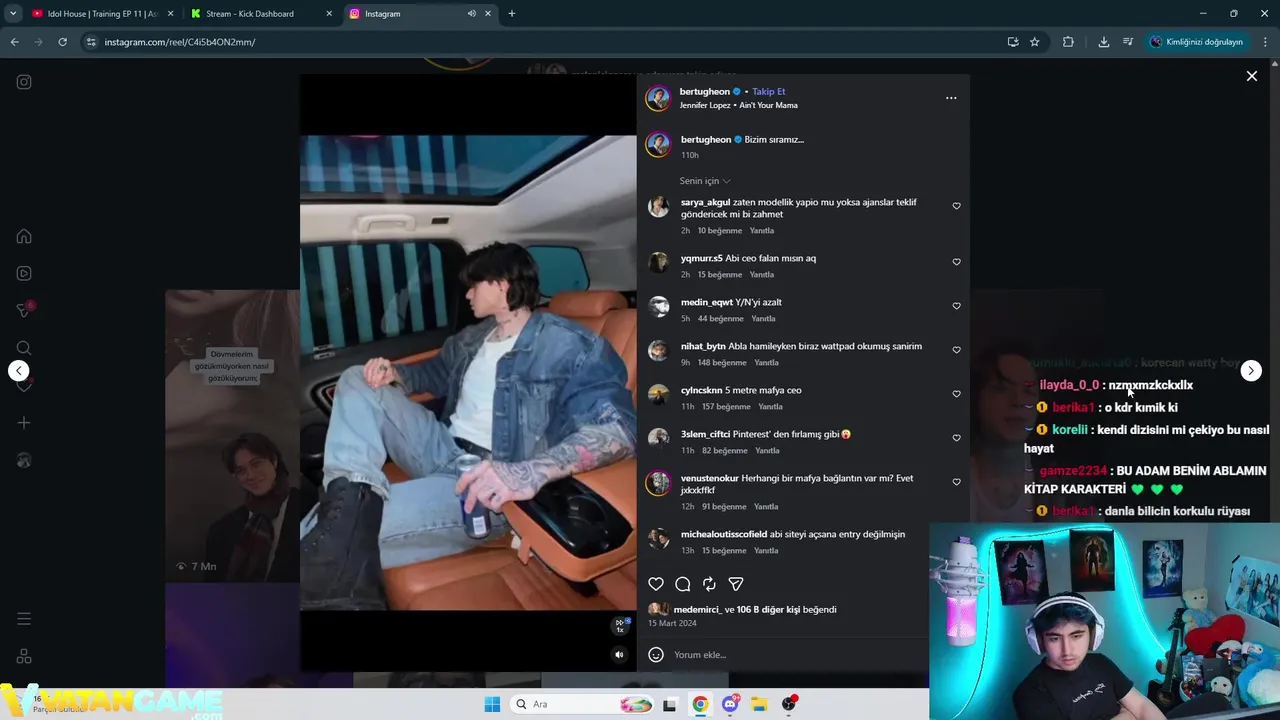Open File Explorer from the taskbar
This screenshot has height=720, width=1280.
[x=759, y=704]
